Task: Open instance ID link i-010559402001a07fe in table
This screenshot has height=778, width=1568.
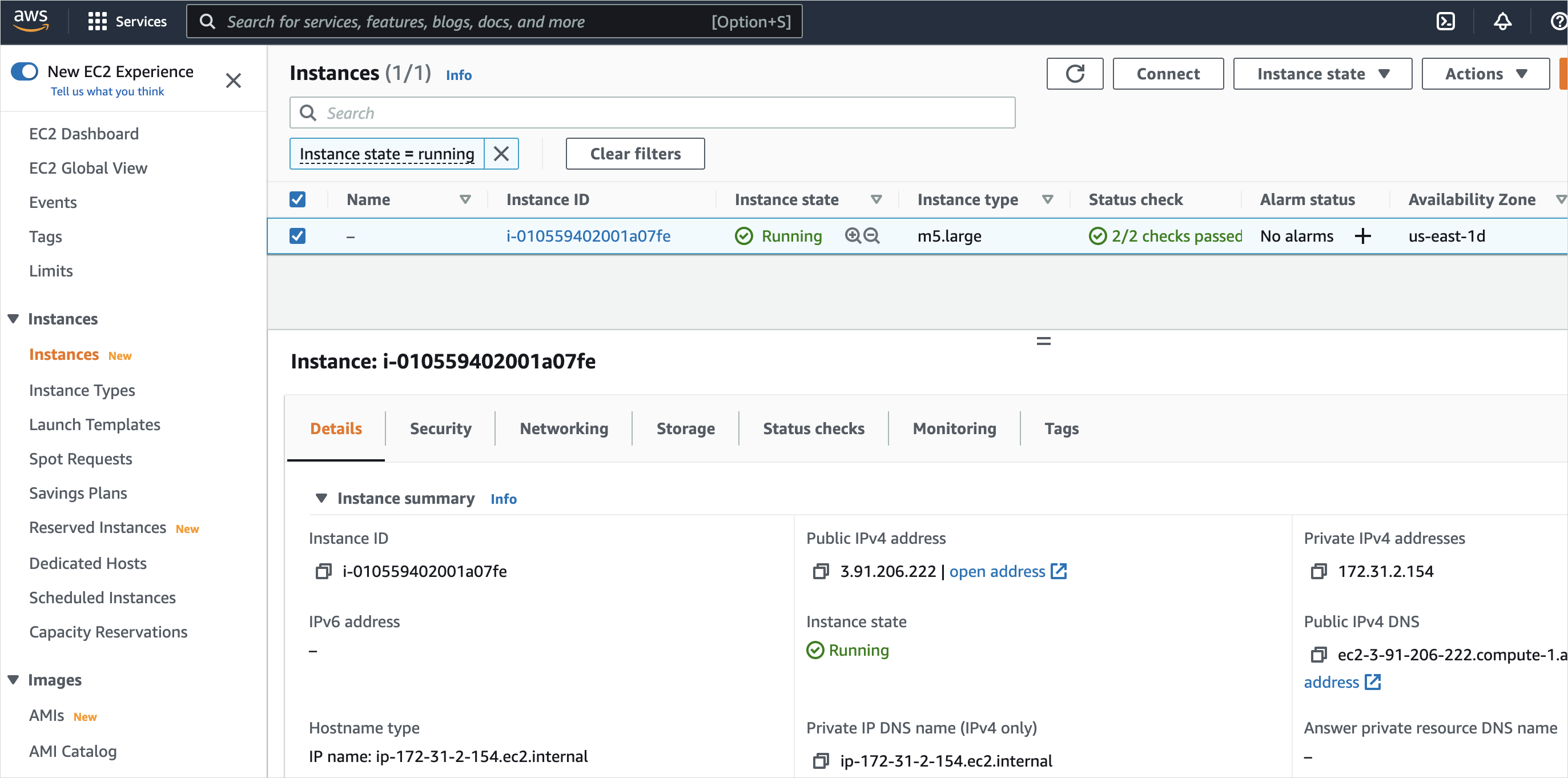Action: pos(588,235)
